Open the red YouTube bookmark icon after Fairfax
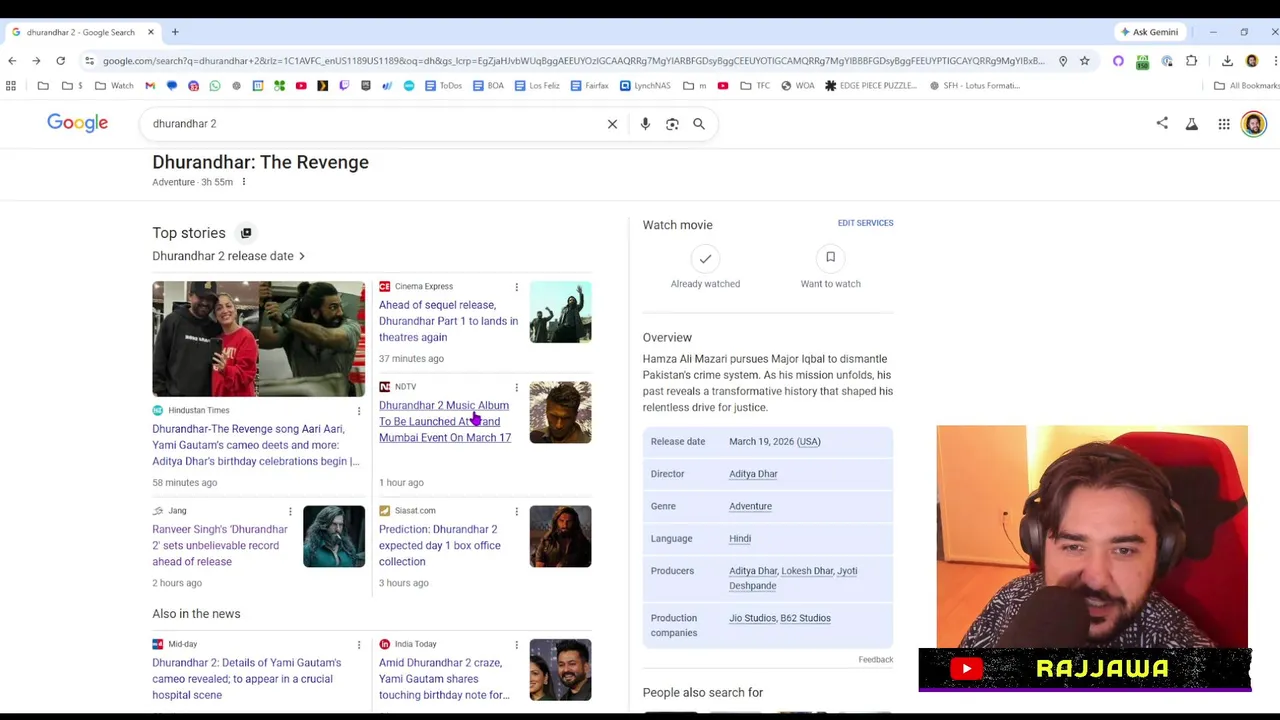Screen dimensions: 1280x720 click(x=723, y=86)
